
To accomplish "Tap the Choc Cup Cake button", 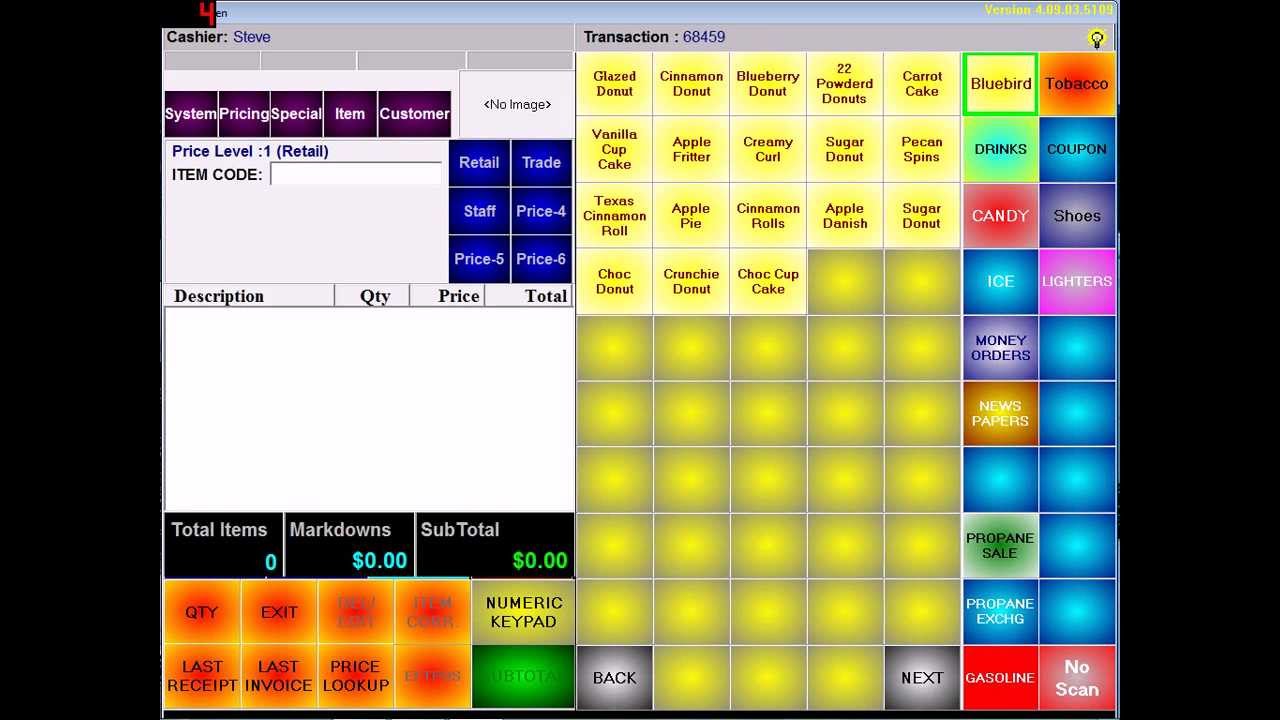I will pos(768,281).
